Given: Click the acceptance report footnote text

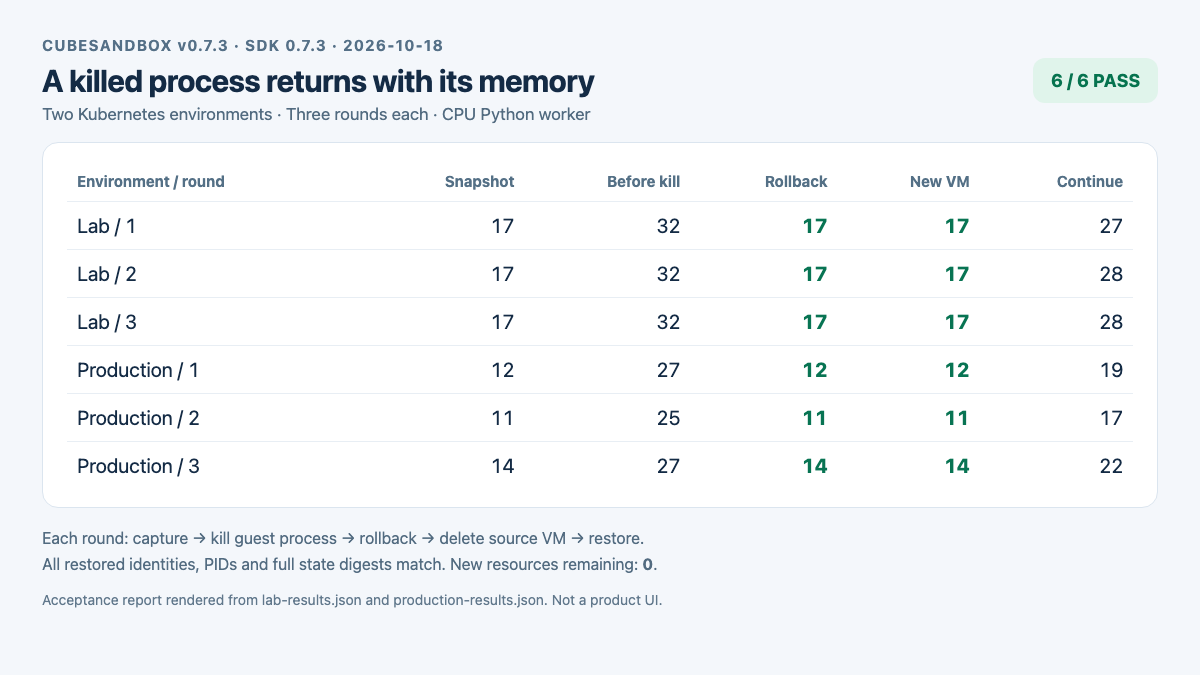Looking at the screenshot, I should click(366, 601).
